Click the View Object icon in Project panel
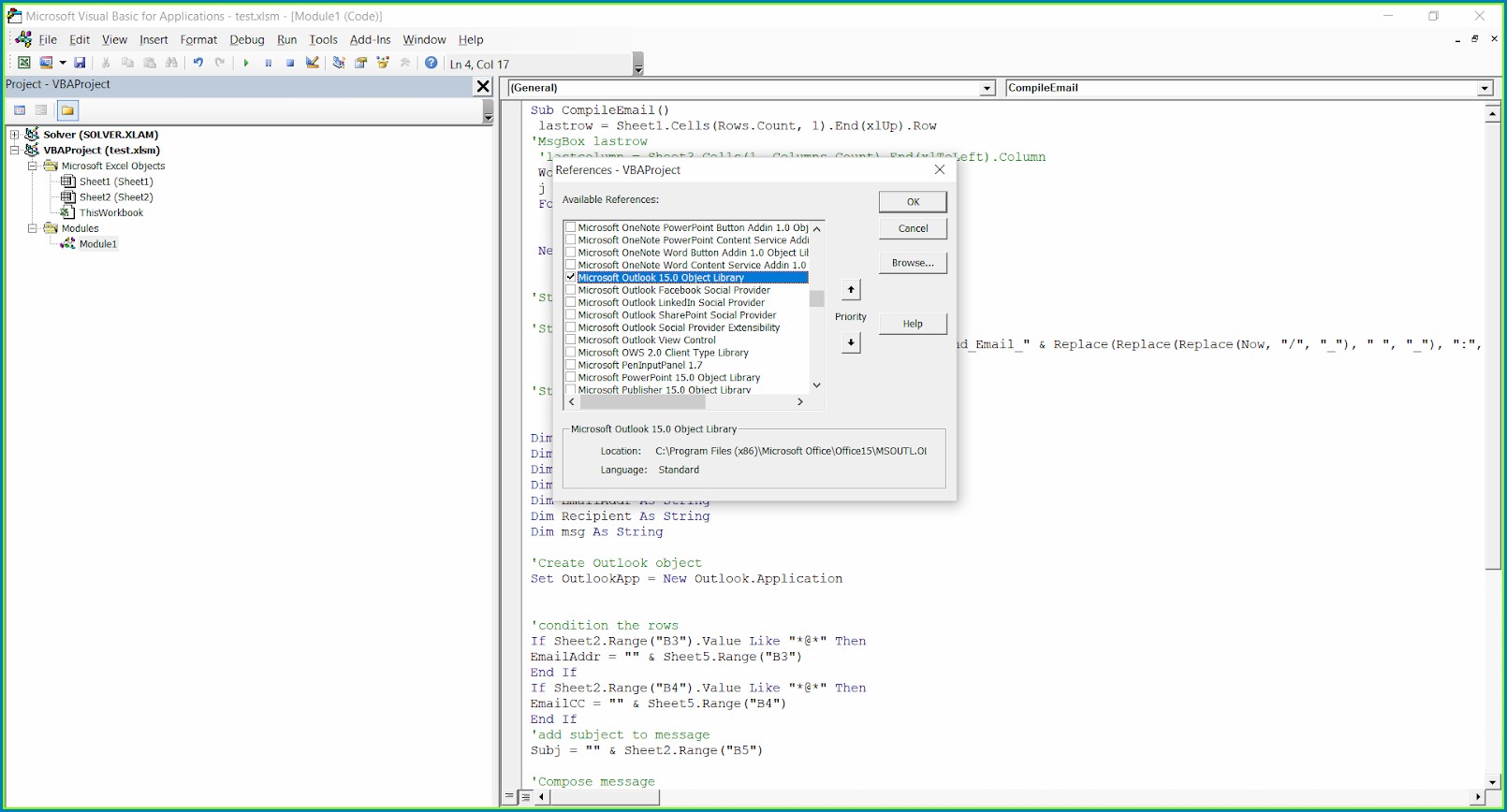The width and height of the screenshot is (1507, 812). coord(41,110)
